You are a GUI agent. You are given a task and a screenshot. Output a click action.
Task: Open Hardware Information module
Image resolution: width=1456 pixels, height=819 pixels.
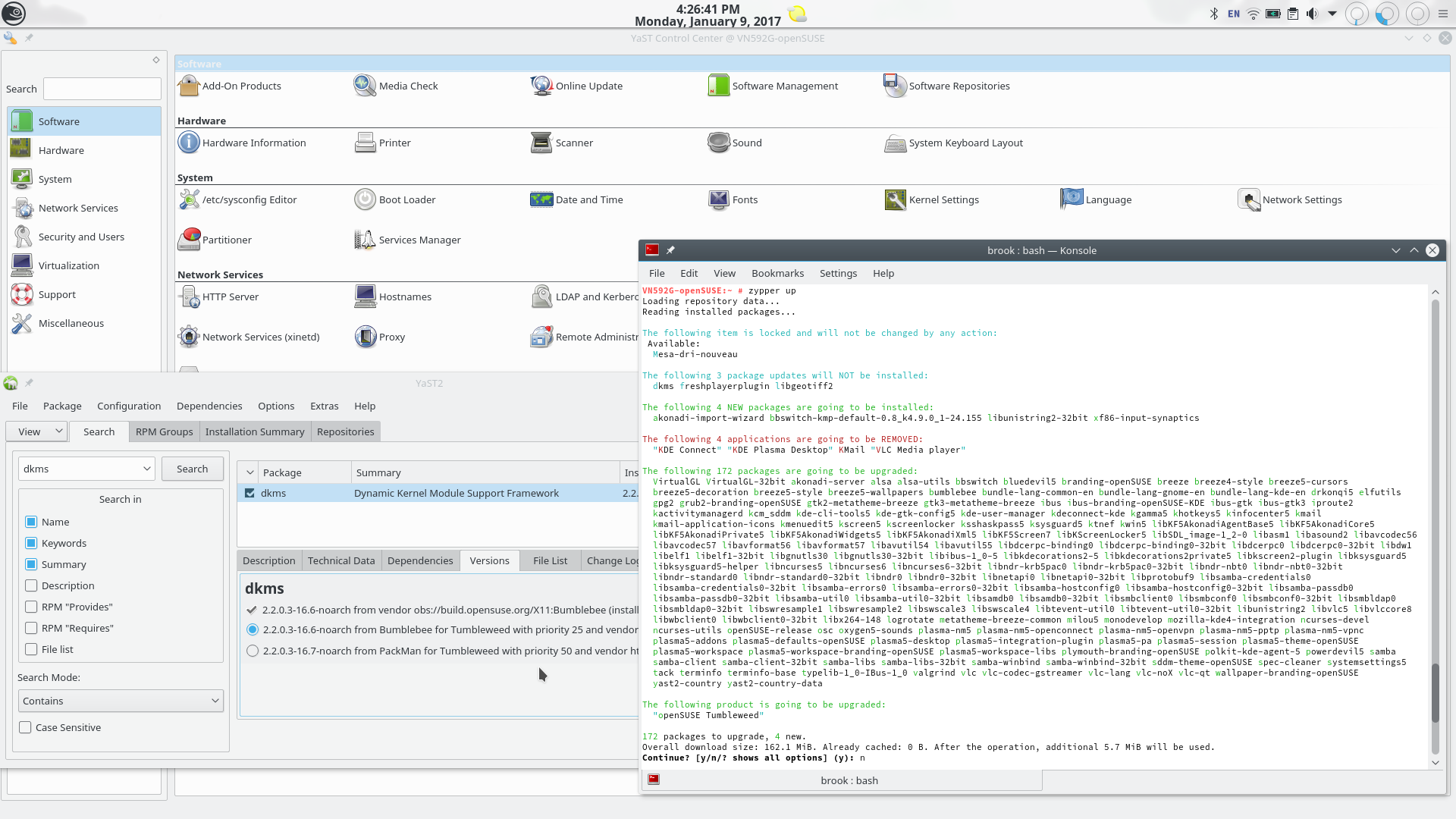(x=242, y=143)
